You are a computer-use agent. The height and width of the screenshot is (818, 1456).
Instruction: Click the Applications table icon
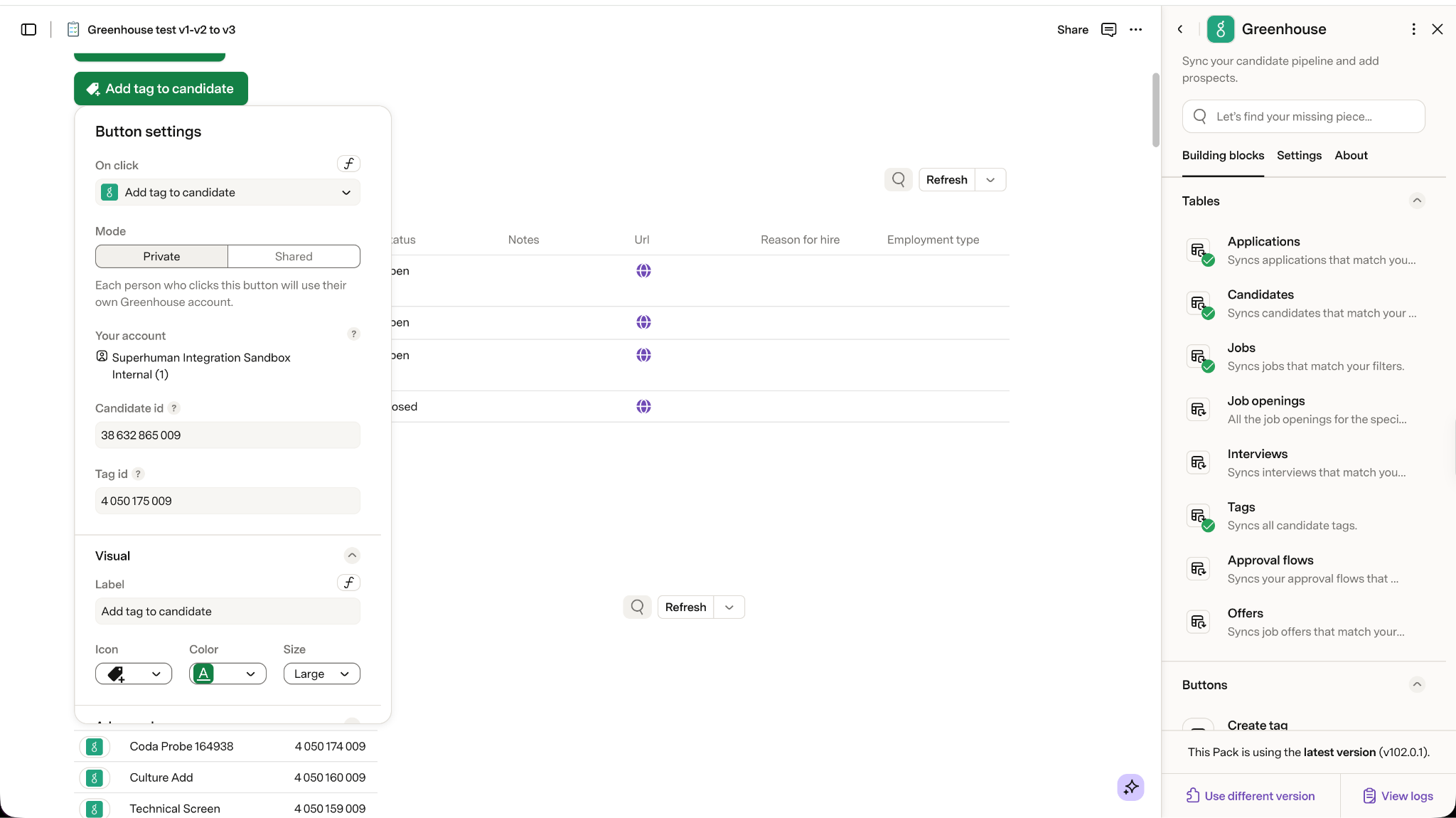point(1199,250)
